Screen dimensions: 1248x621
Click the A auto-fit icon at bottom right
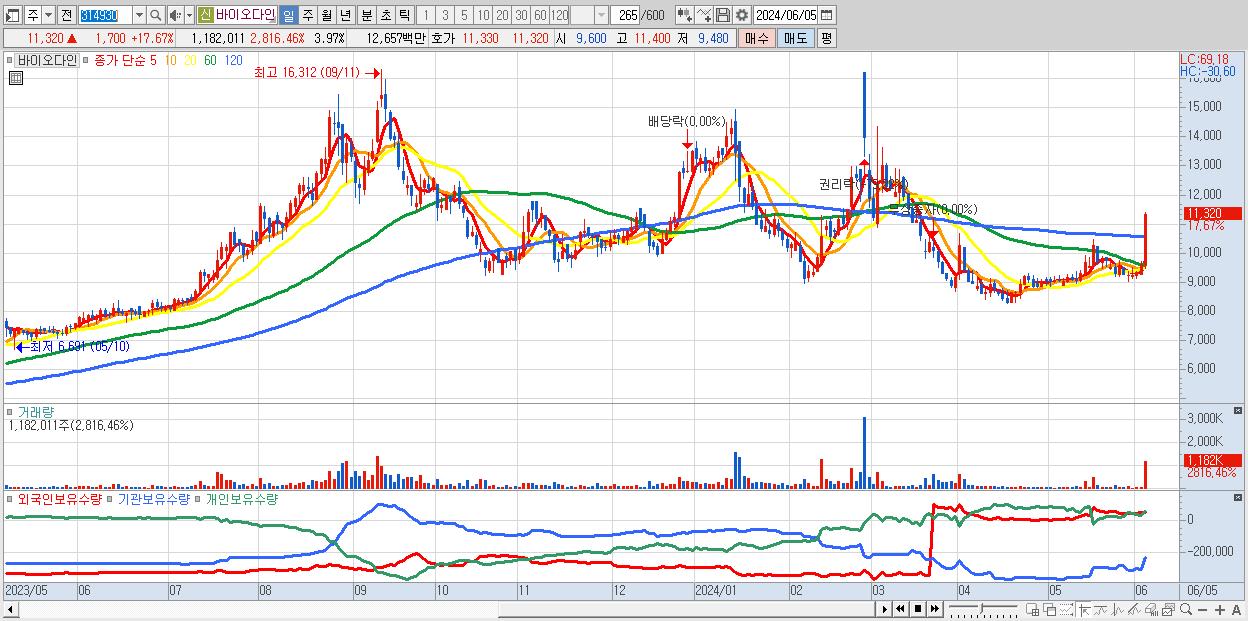[1237, 610]
